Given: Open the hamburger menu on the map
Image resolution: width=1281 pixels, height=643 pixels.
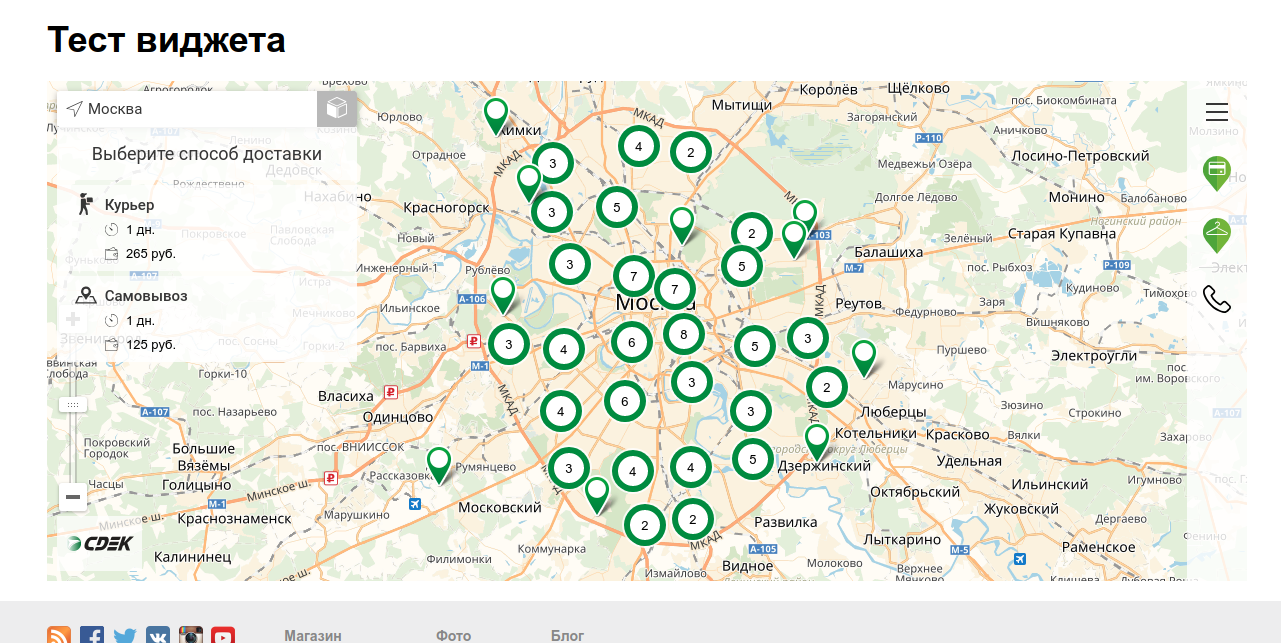Looking at the screenshot, I should pos(1217,112).
